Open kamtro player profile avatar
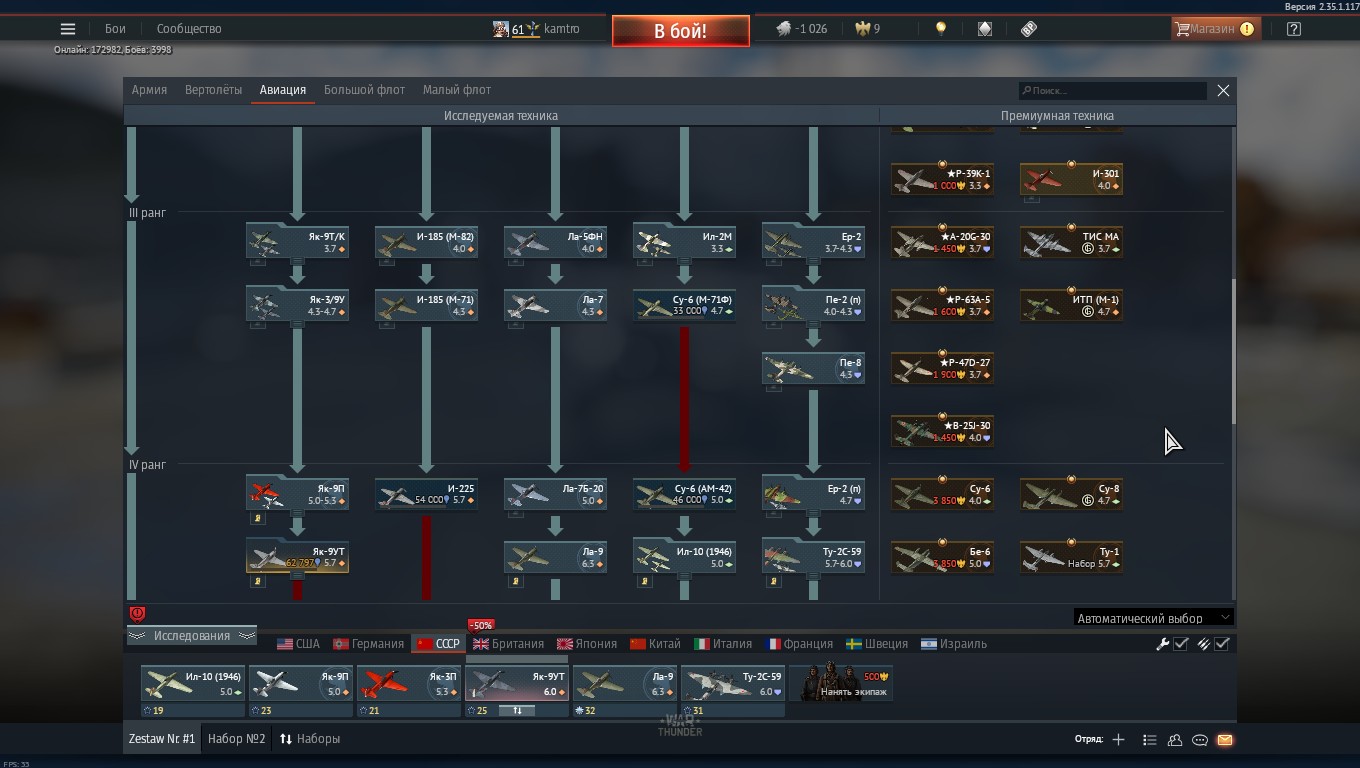 tap(501, 29)
